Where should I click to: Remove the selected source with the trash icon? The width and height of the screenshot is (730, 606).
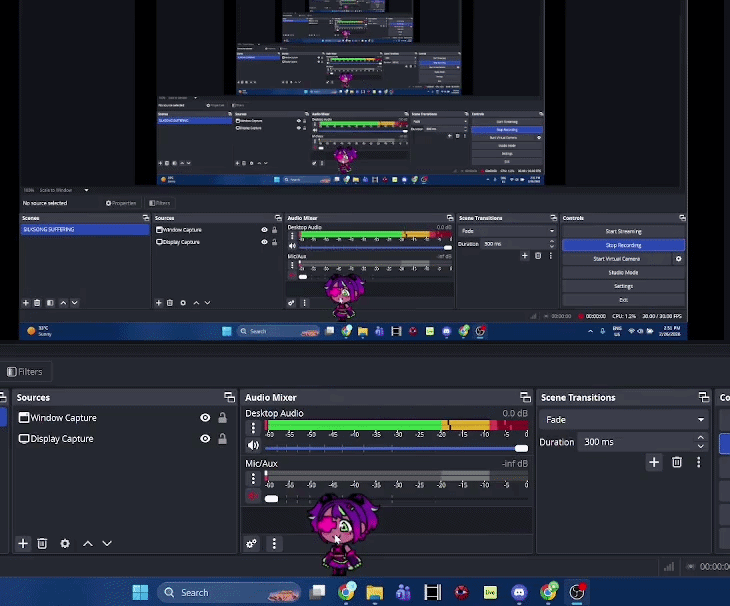coord(42,544)
